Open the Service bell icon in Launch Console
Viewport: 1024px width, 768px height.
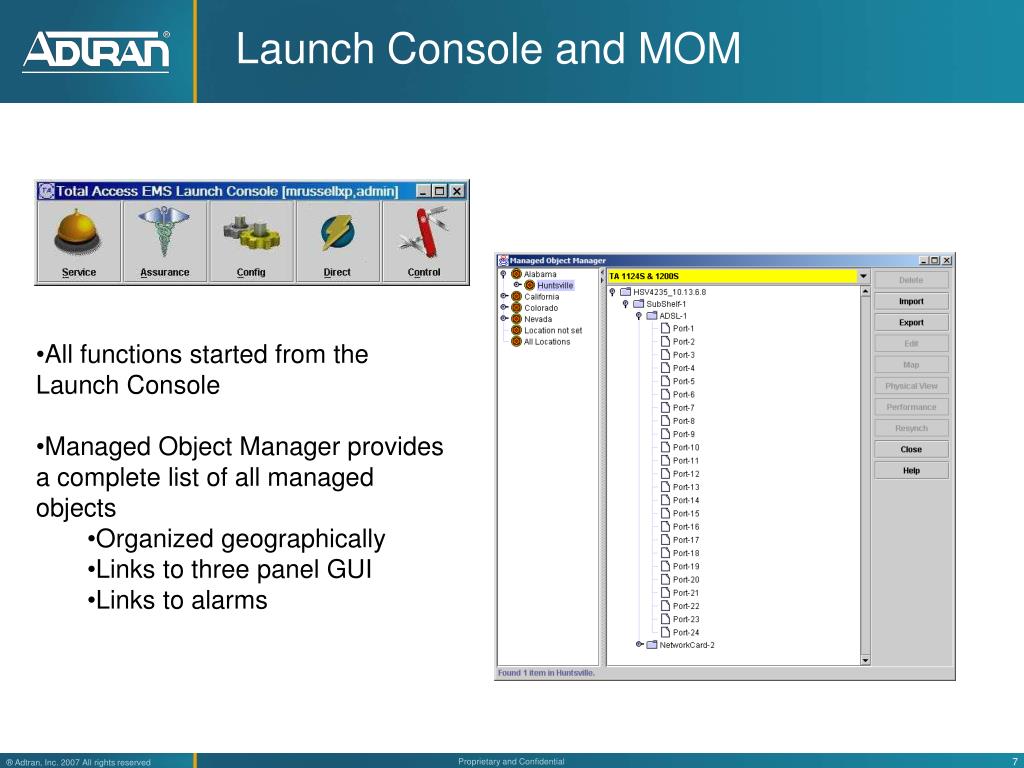tap(78, 242)
